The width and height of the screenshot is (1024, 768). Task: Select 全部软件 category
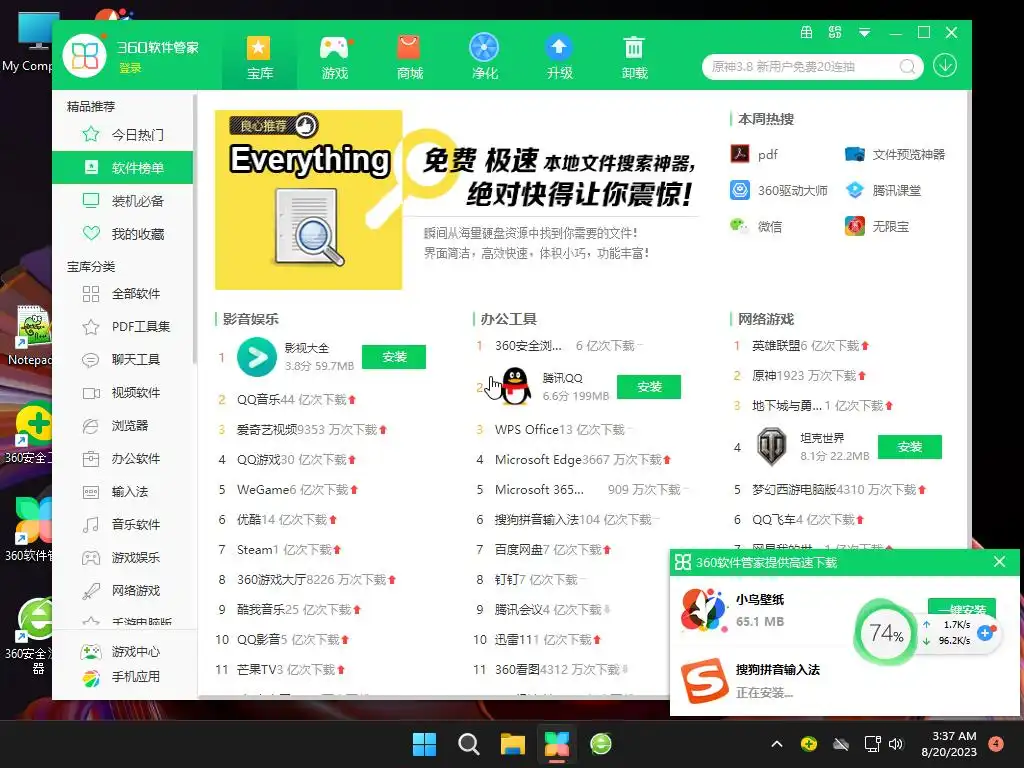click(x=123, y=294)
